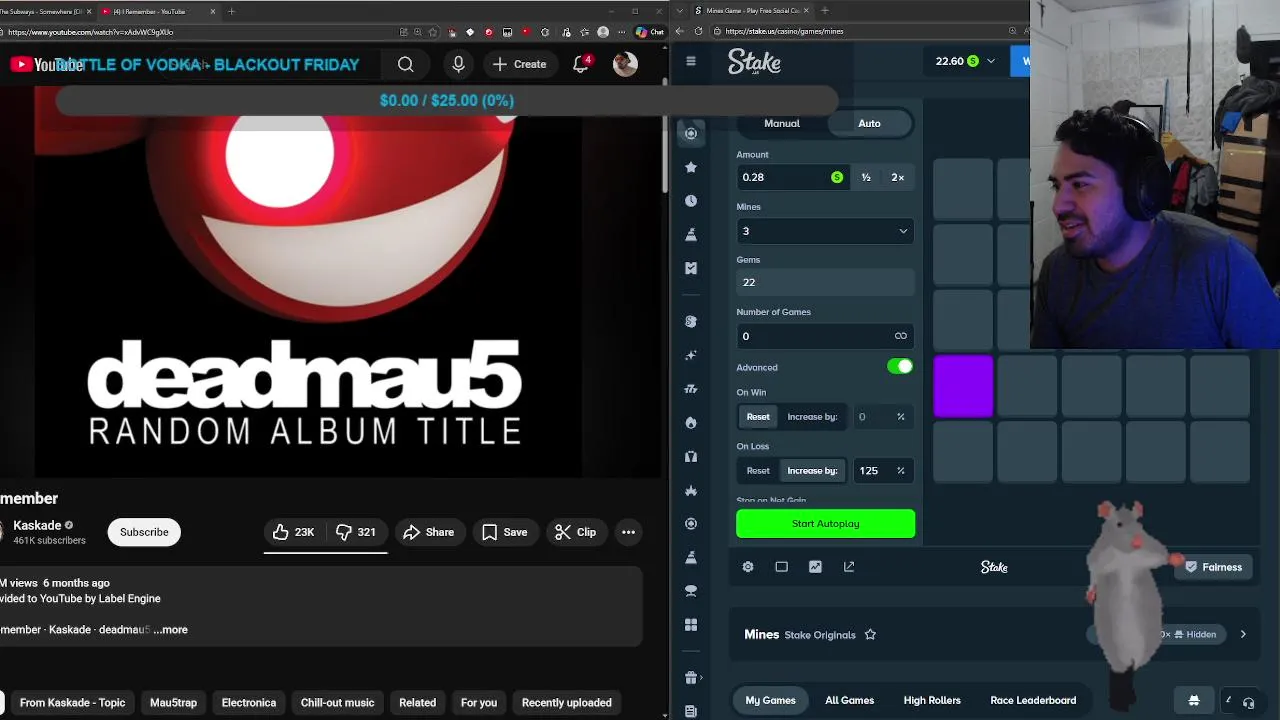The width and height of the screenshot is (1280, 720).
Task: Click Start Autoplay button
Action: tap(825, 524)
